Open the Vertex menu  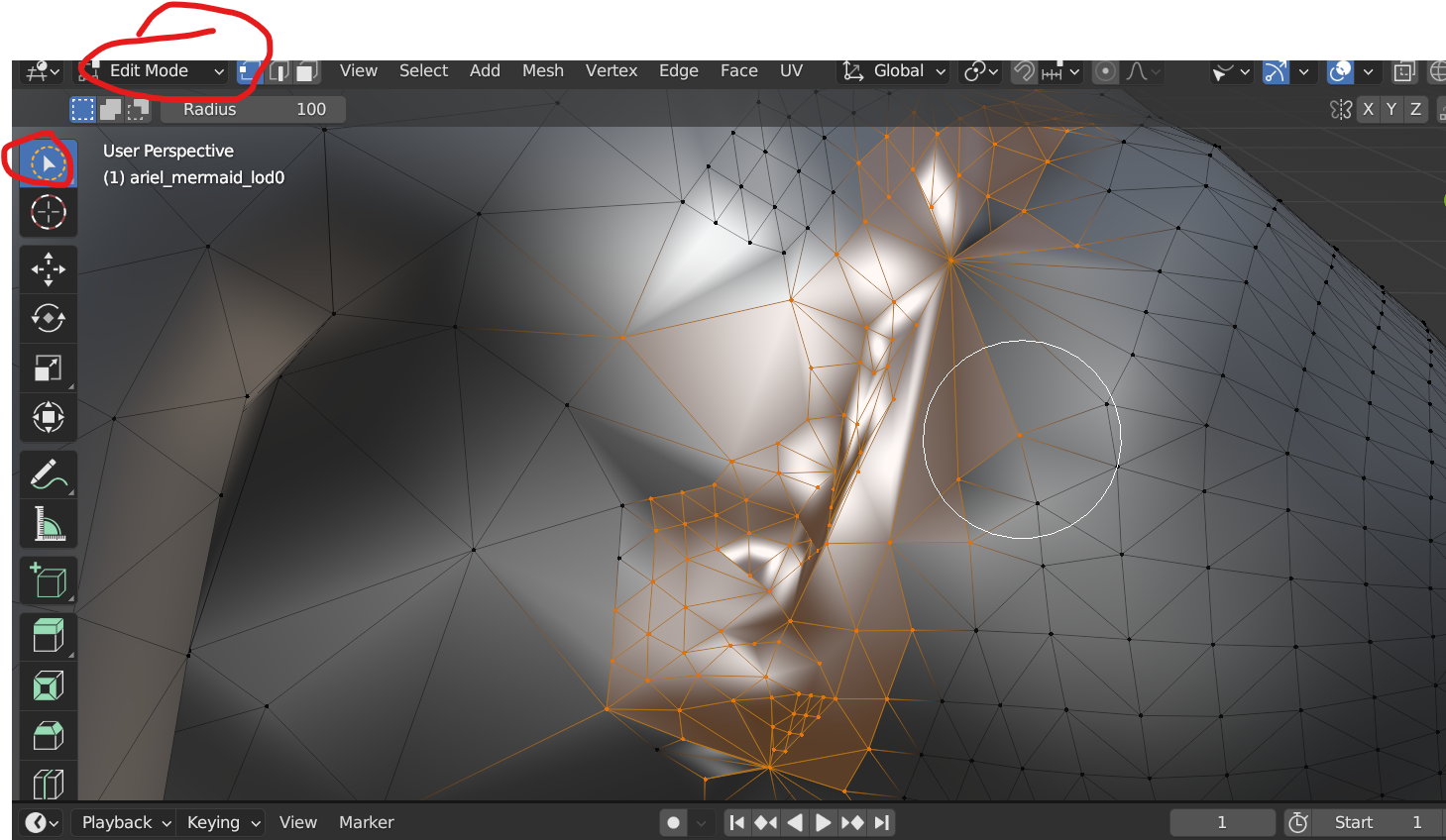click(x=612, y=71)
